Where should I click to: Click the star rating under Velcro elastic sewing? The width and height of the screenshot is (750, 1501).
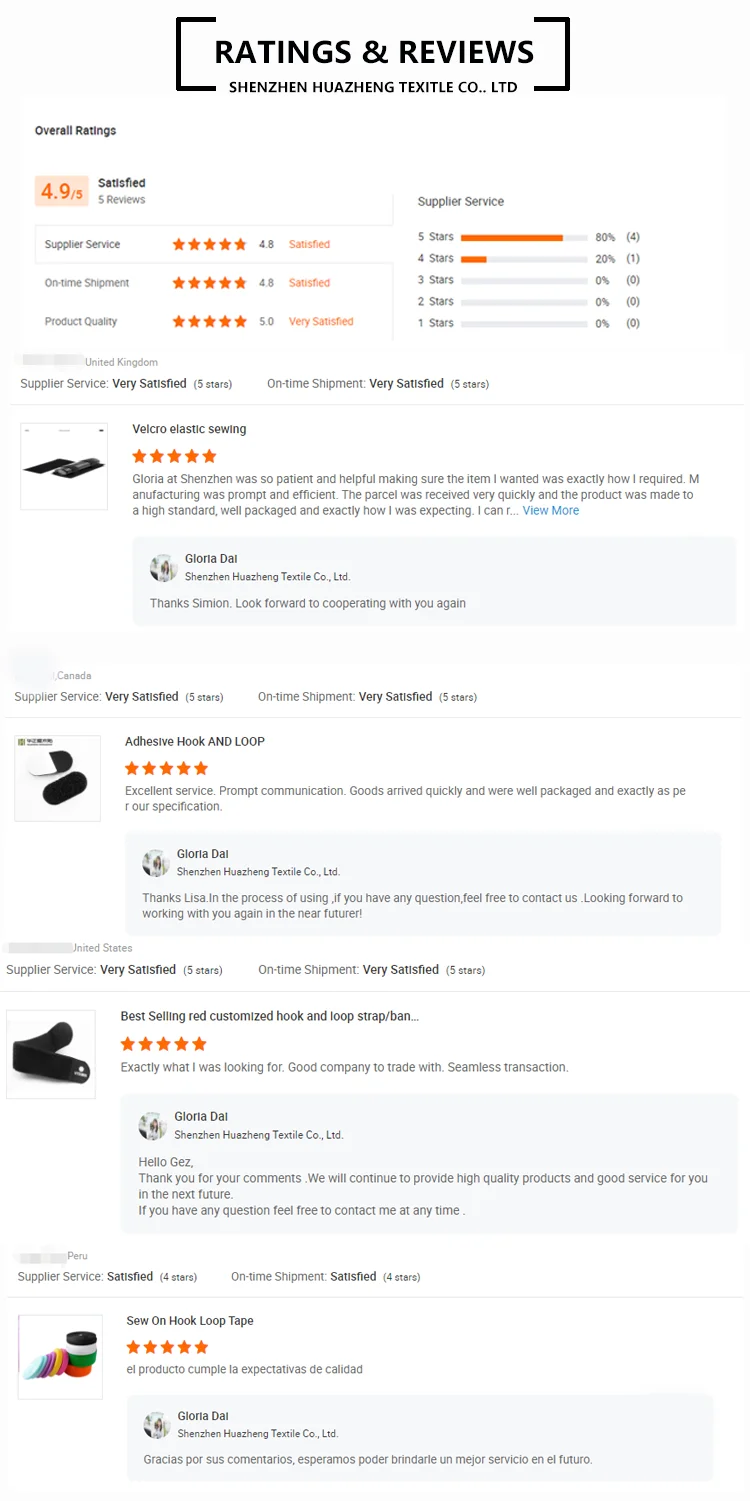pos(174,456)
